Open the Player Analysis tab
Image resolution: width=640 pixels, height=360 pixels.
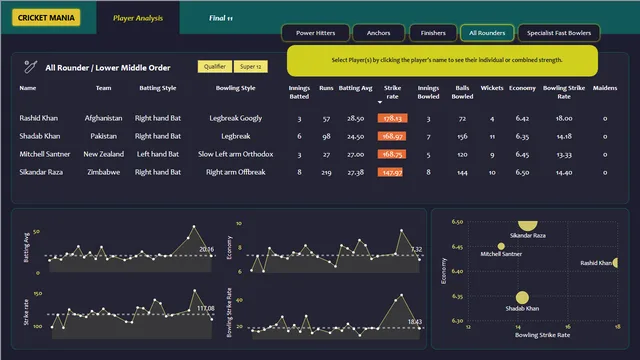coord(138,18)
